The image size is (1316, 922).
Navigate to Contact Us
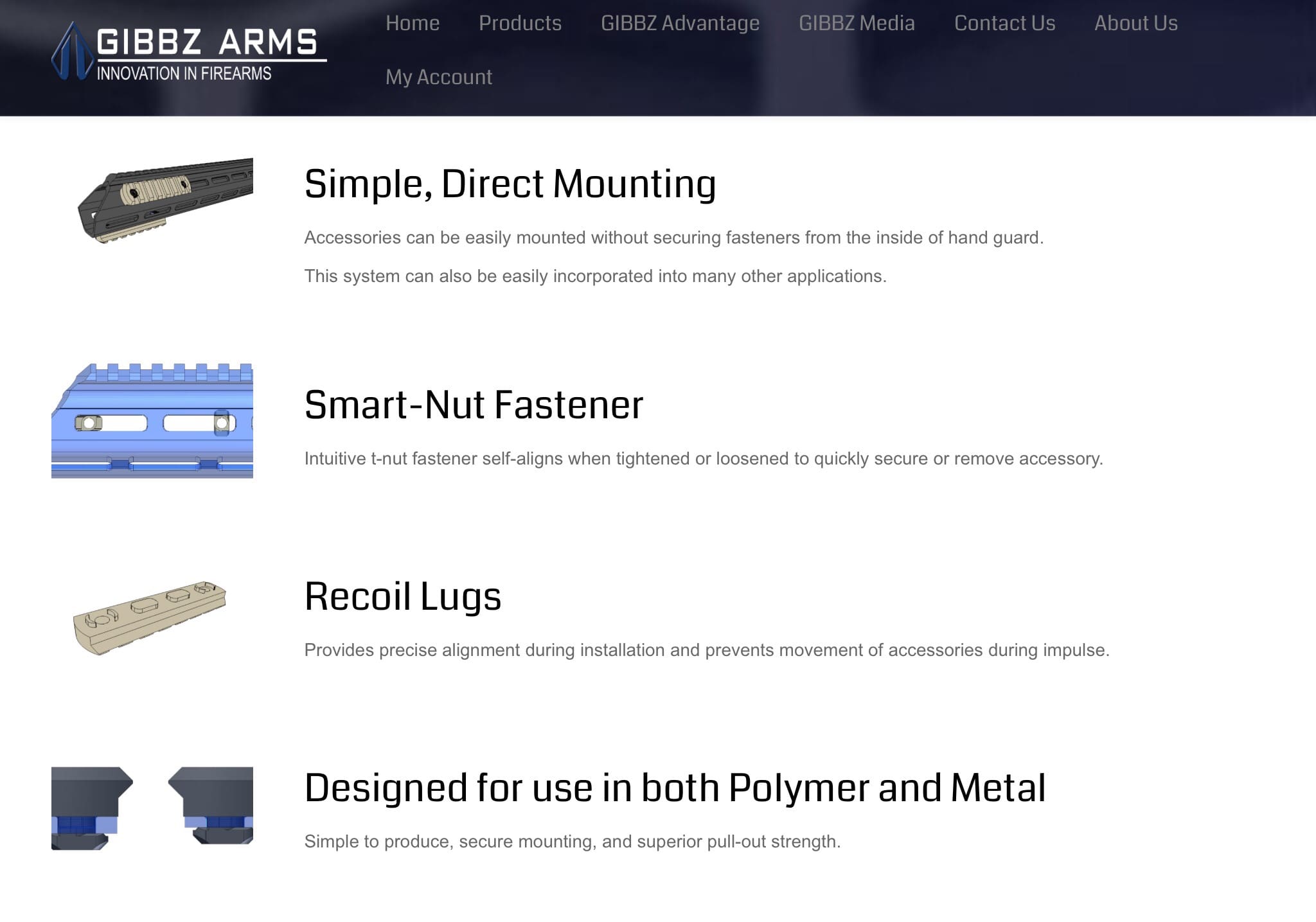pyautogui.click(x=1004, y=23)
